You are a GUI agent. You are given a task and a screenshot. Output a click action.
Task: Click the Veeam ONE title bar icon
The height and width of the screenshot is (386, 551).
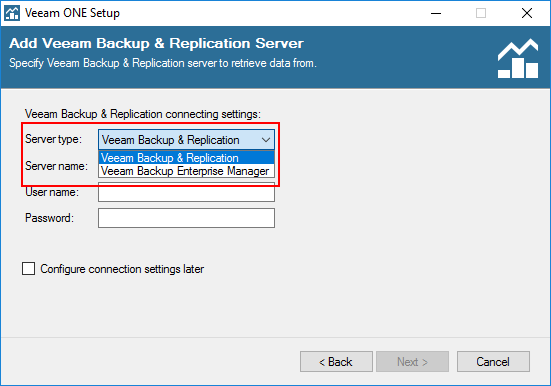[12, 13]
